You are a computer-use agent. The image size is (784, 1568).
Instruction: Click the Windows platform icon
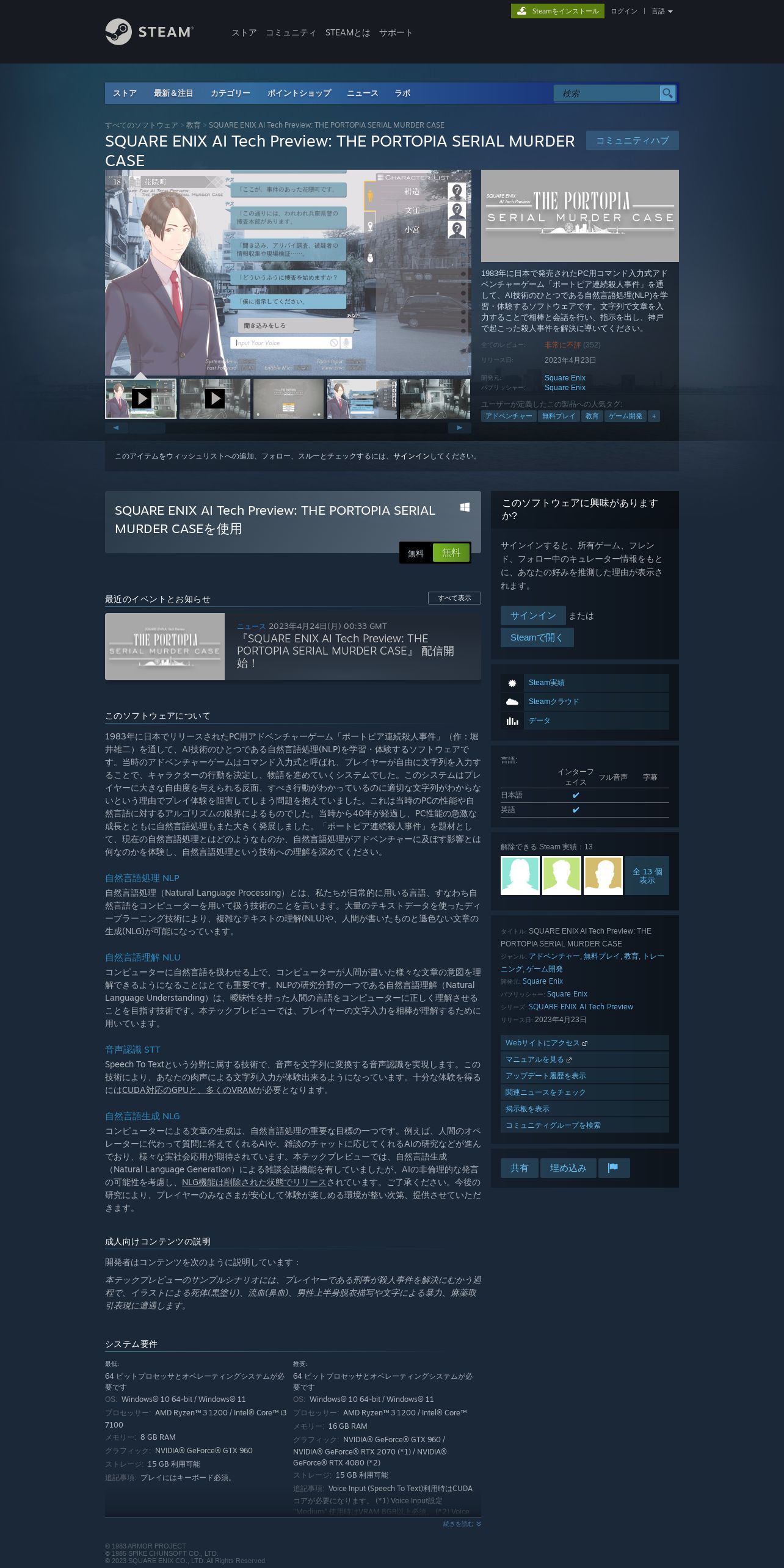(x=465, y=507)
